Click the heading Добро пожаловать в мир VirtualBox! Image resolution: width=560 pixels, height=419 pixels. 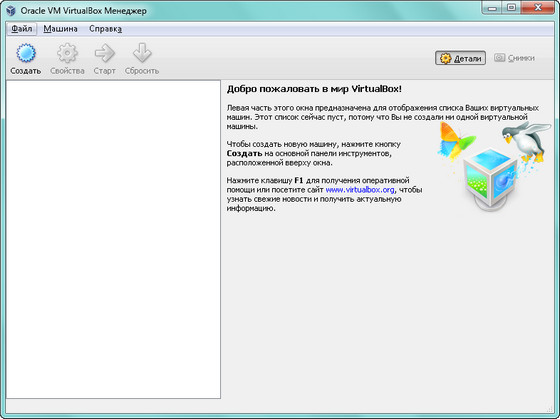click(314, 89)
